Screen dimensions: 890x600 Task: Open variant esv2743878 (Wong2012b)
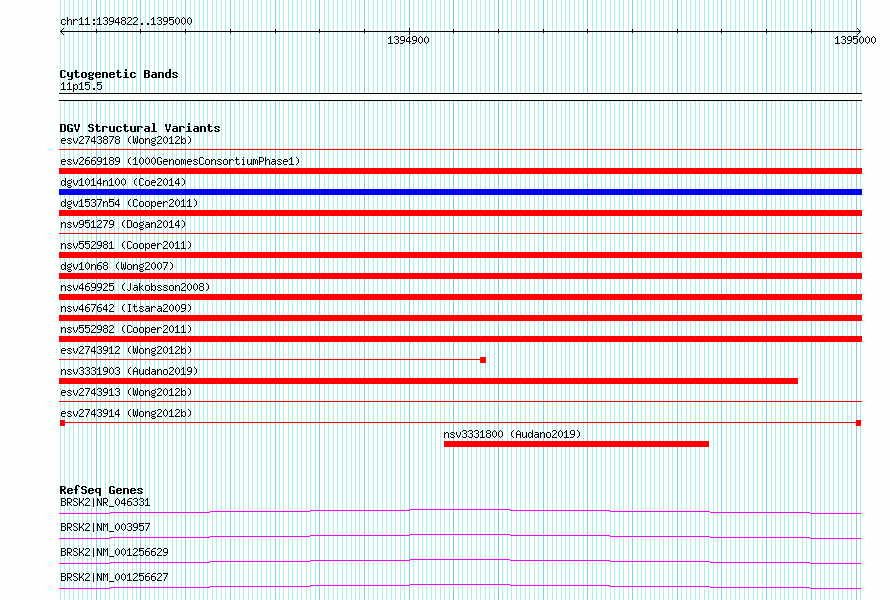[126, 140]
